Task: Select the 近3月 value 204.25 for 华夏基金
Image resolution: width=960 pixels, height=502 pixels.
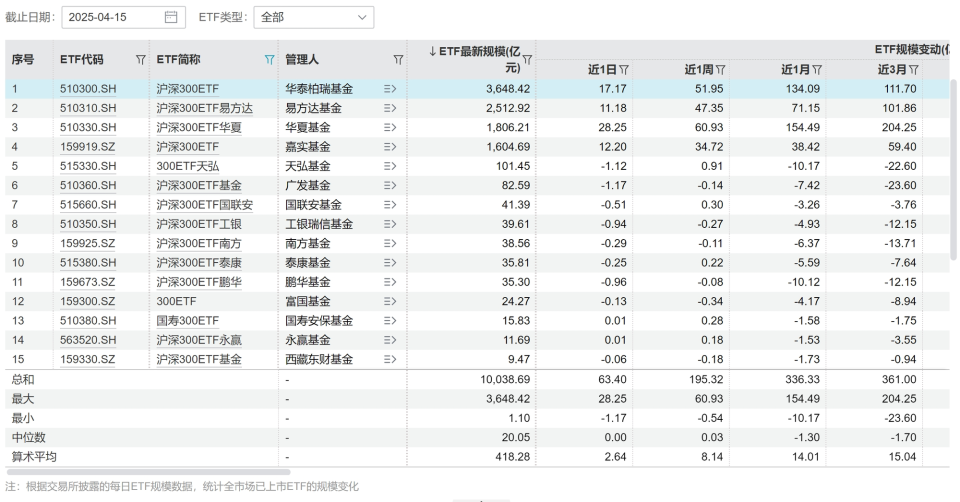Action: pyautogui.click(x=899, y=127)
